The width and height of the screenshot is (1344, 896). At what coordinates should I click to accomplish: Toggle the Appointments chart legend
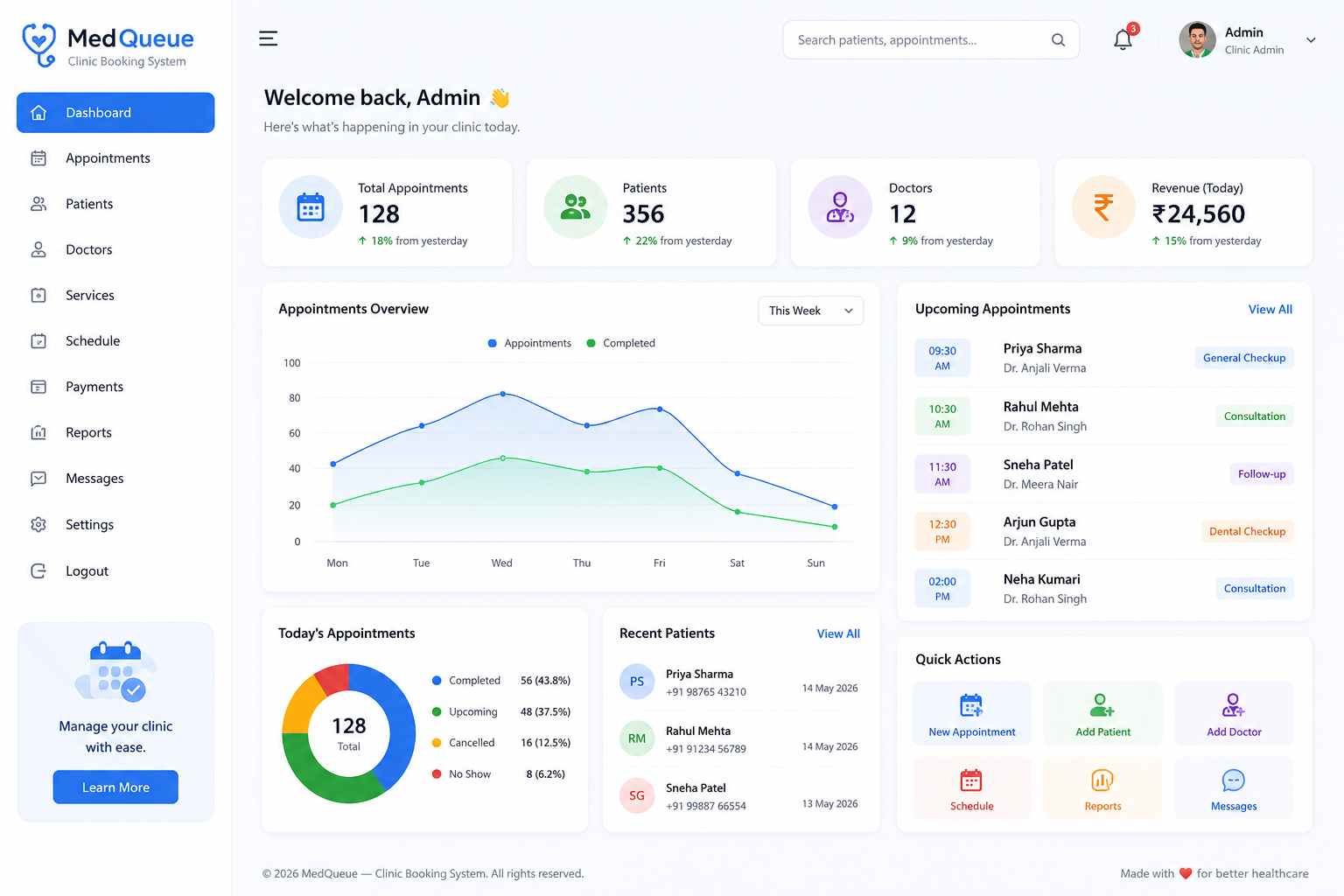[529, 343]
